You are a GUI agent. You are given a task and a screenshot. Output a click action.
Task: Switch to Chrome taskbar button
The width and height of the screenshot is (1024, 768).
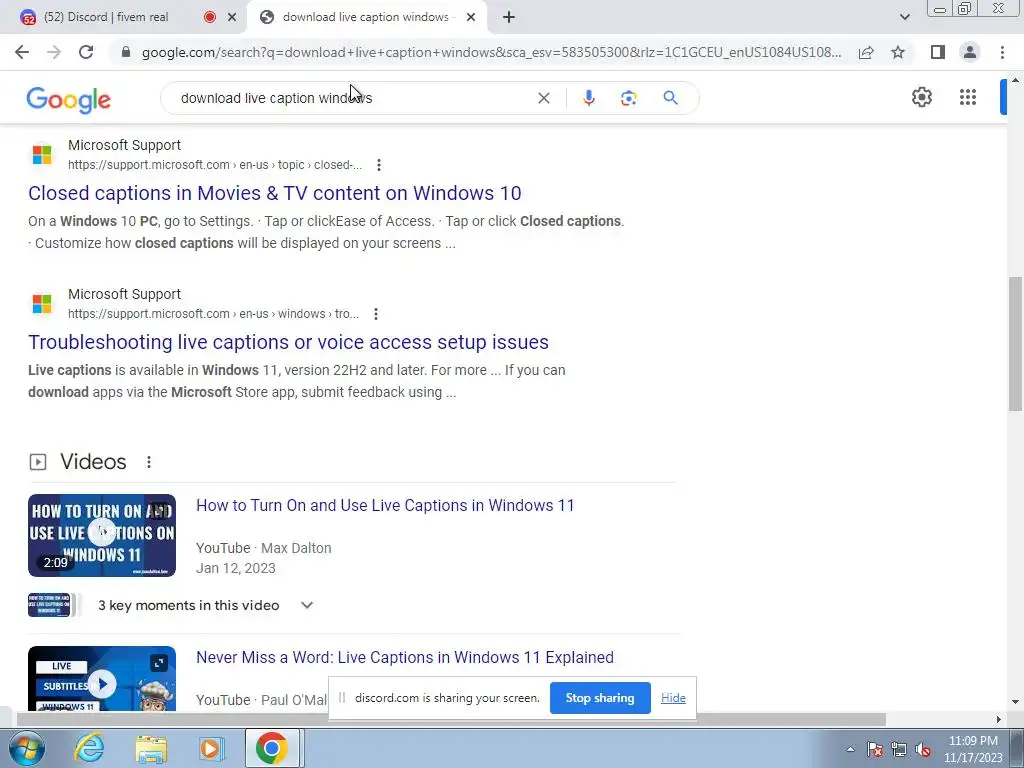272,748
